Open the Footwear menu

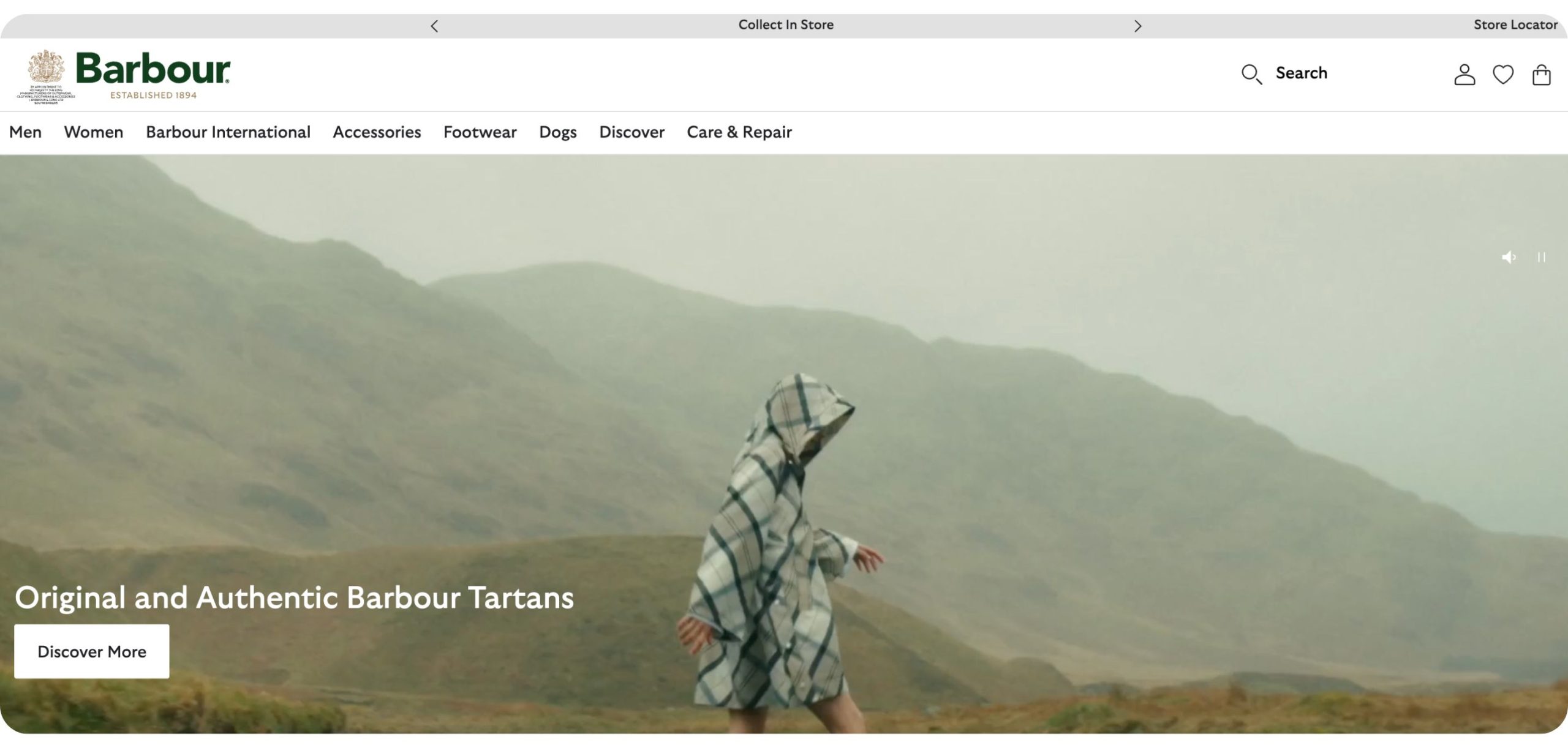[x=480, y=132]
